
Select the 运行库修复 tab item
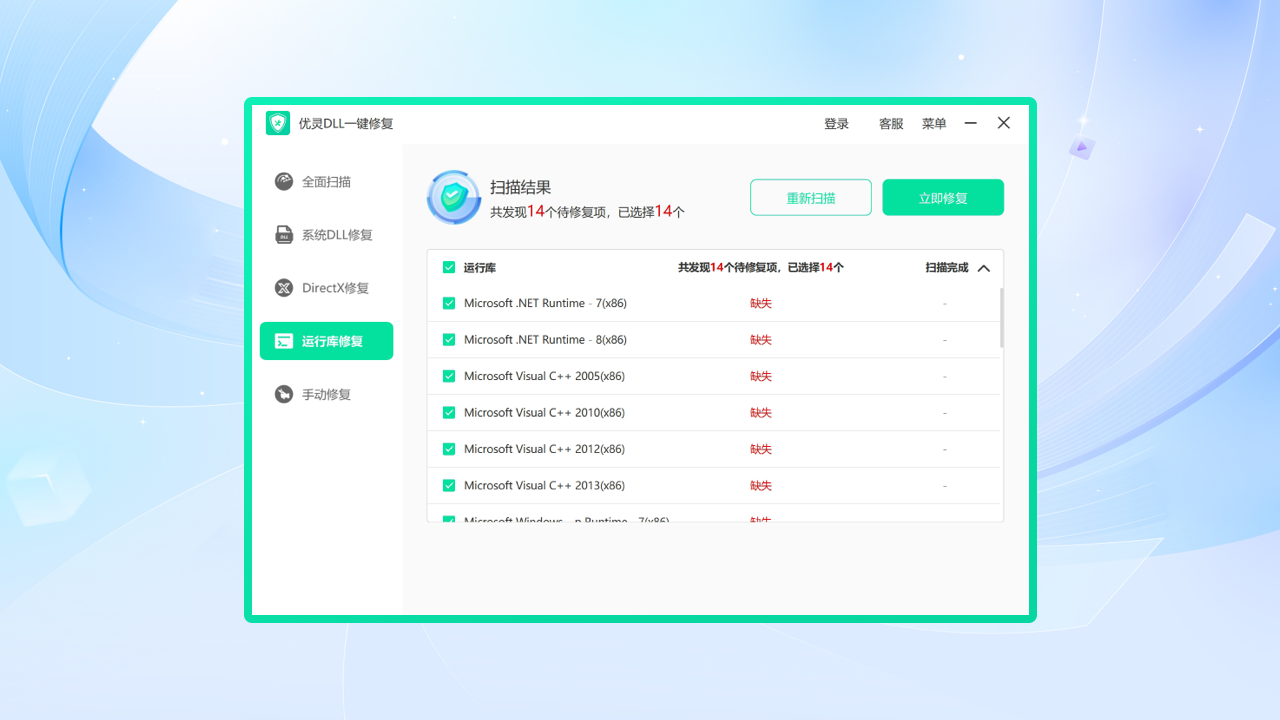point(326,340)
